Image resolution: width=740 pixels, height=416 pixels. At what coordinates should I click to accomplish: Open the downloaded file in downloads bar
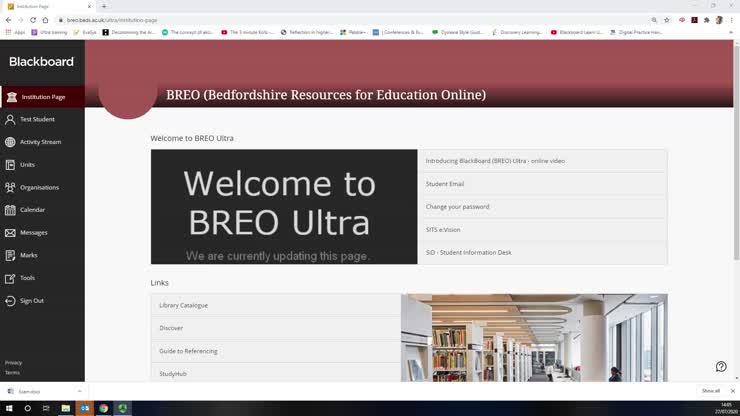(40, 391)
